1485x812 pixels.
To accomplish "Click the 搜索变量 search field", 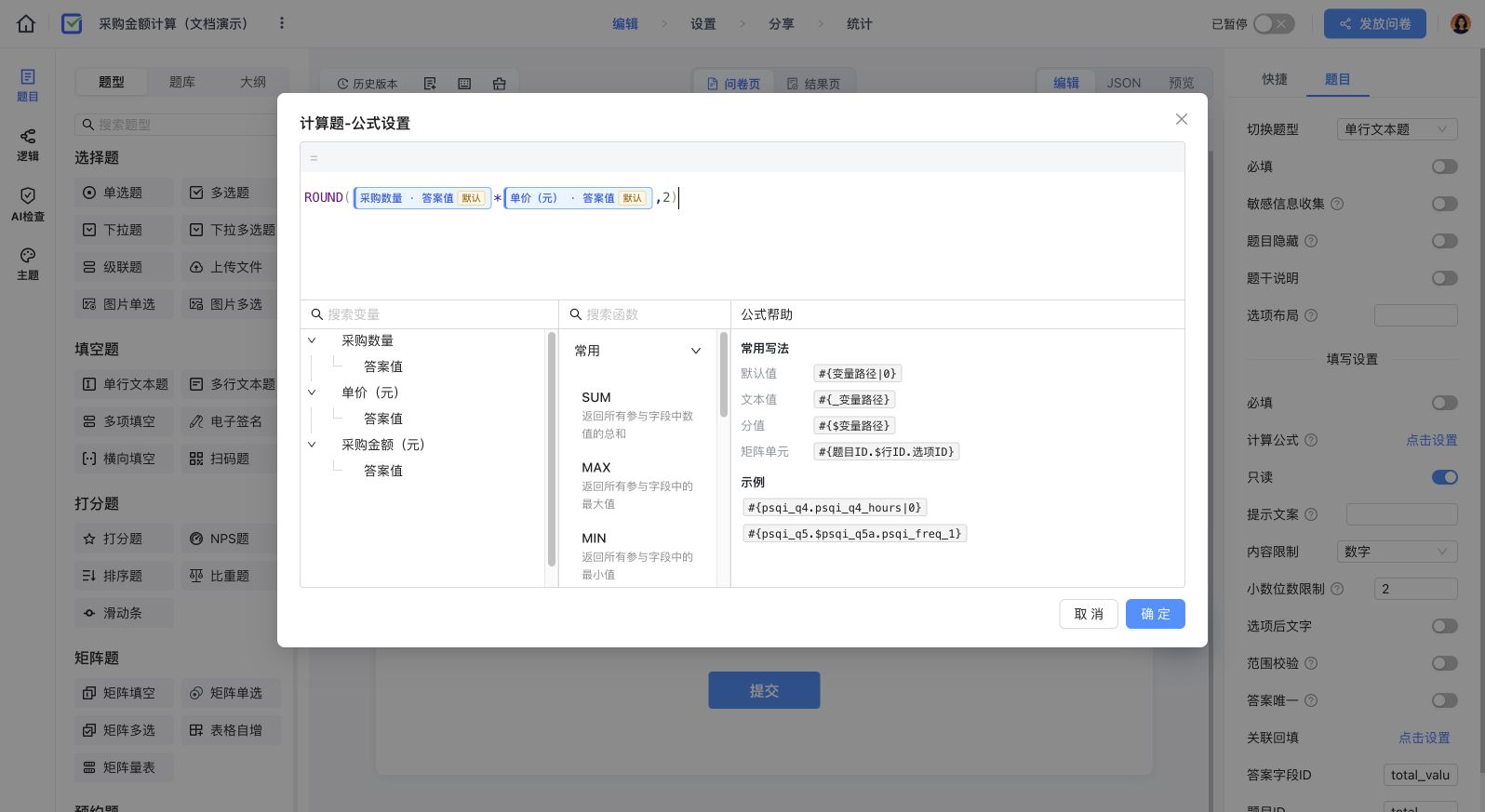I will [429, 314].
